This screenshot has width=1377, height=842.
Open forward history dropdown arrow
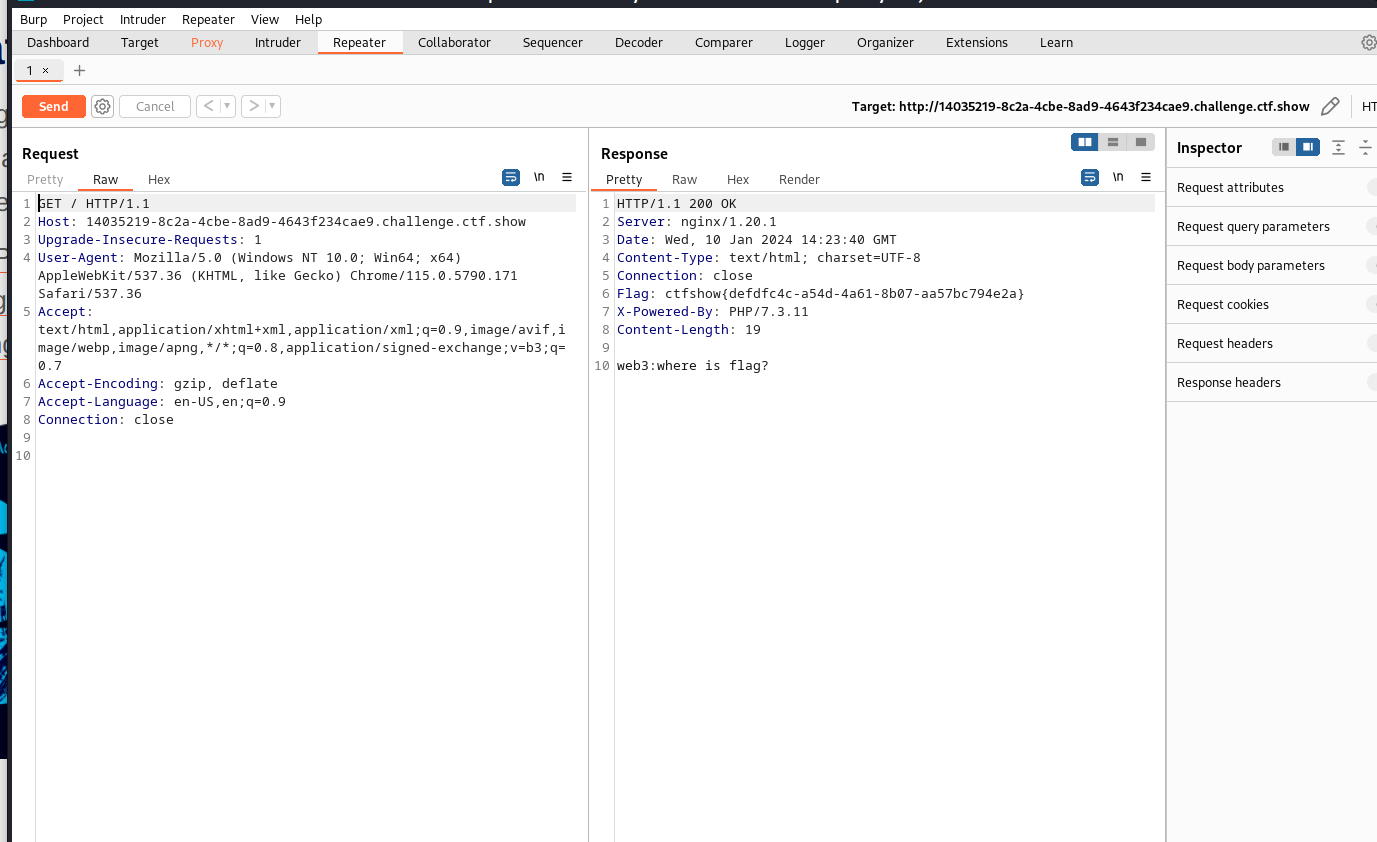click(273, 106)
